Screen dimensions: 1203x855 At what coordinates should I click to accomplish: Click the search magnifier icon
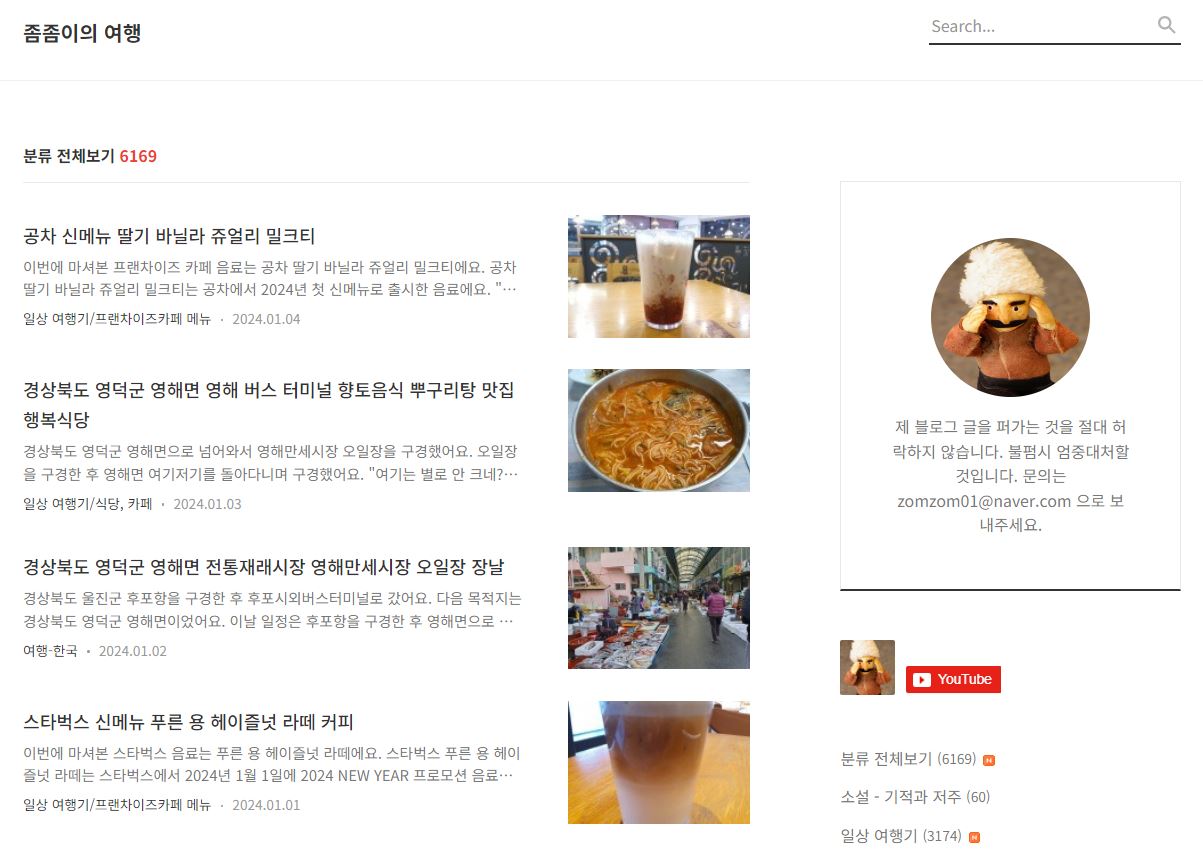1166,25
